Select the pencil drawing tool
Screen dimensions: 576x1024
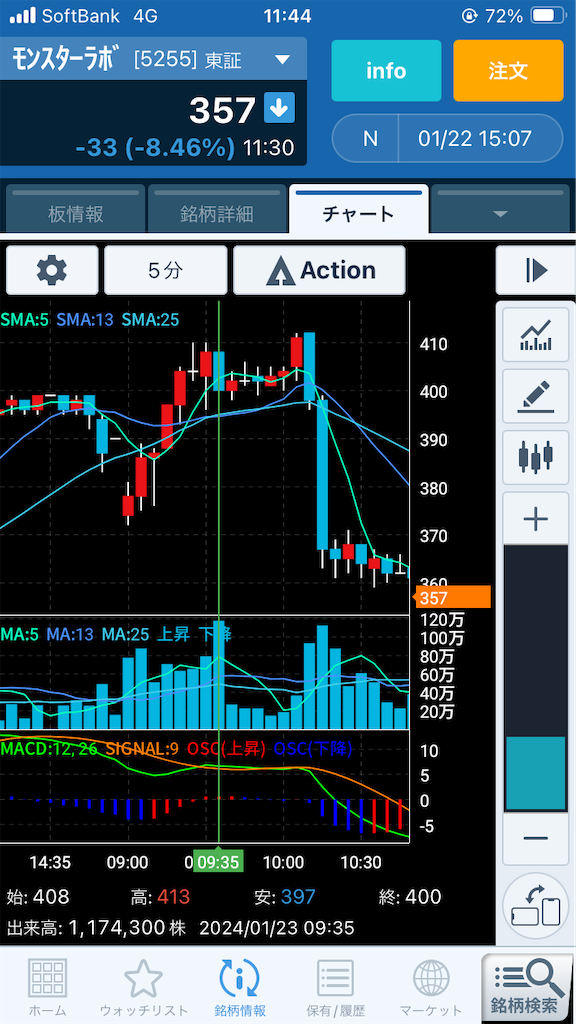[x=536, y=396]
